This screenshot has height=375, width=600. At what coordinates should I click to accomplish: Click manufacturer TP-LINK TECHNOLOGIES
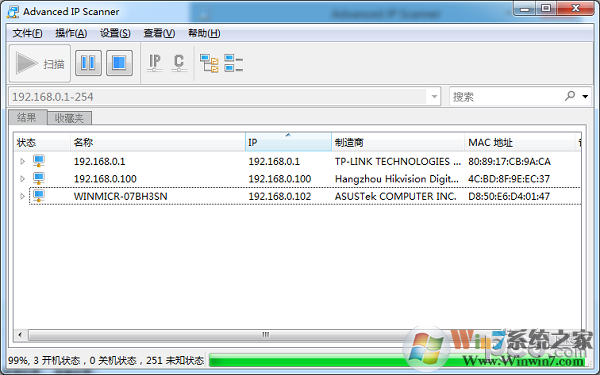click(398, 161)
